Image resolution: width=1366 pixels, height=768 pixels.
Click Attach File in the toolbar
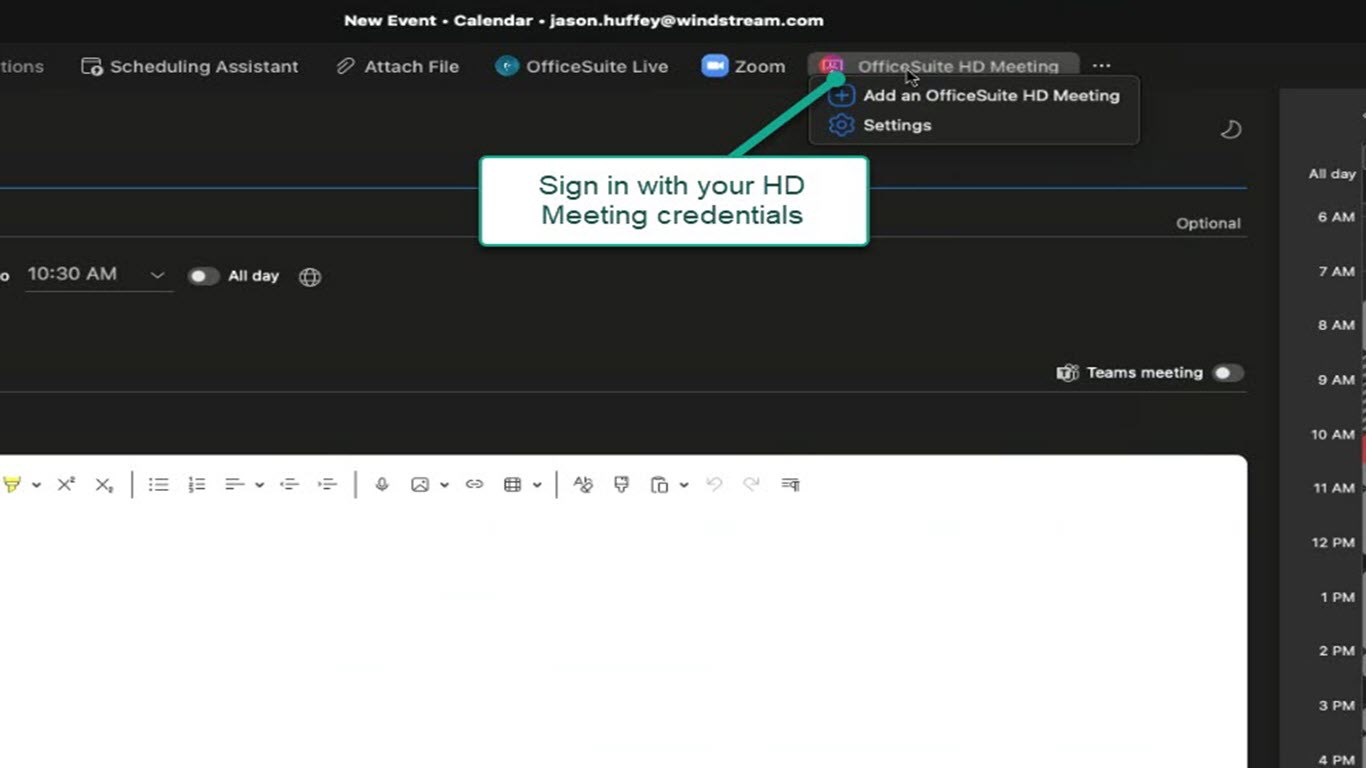398,67
